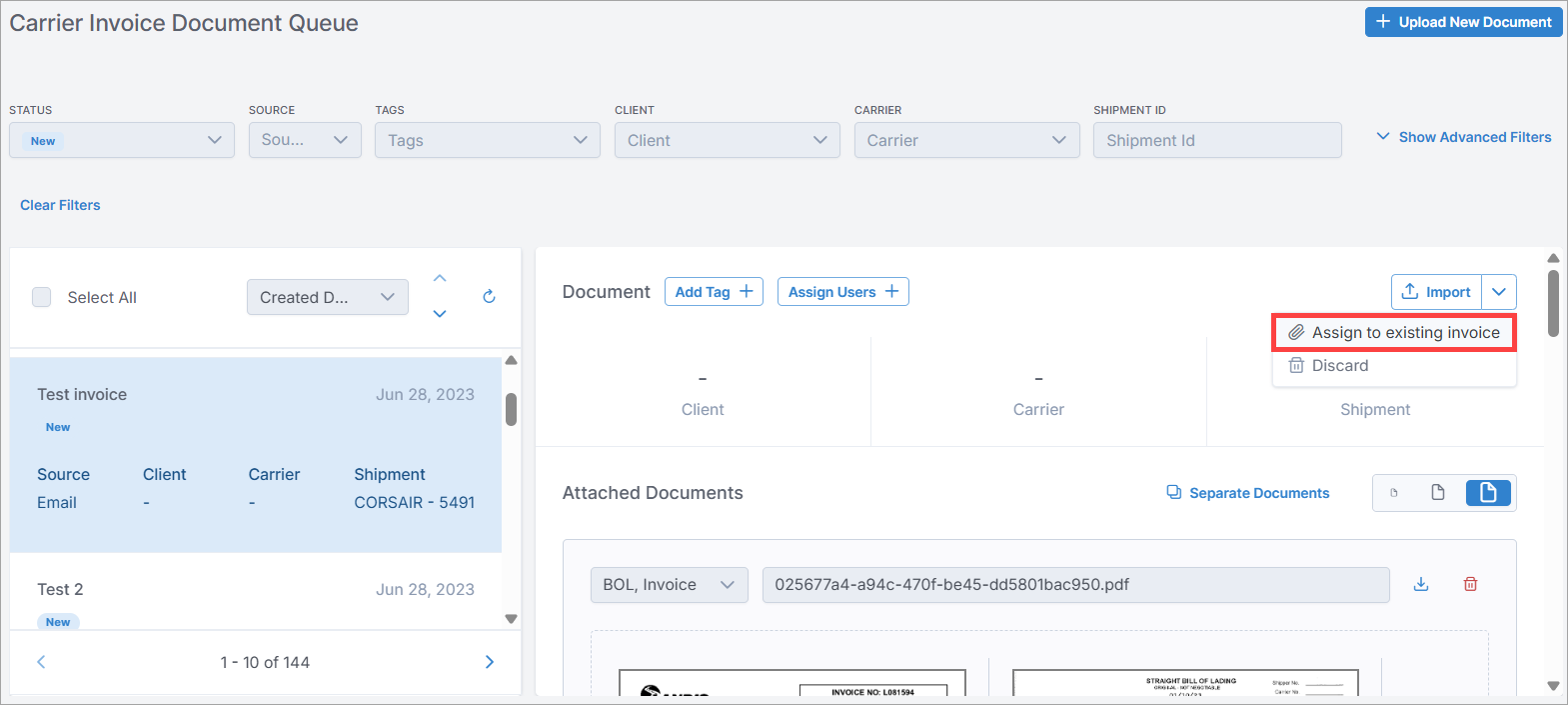Open the BOL, Invoice document type dropdown

[669, 585]
